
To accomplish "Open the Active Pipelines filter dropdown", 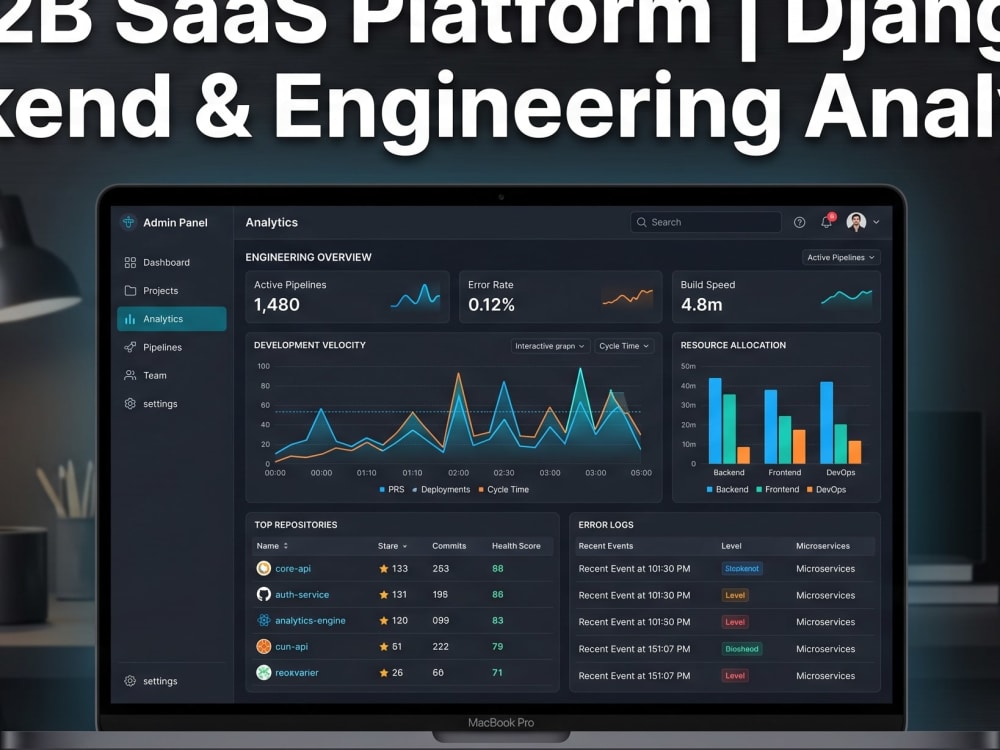I will (841, 257).
